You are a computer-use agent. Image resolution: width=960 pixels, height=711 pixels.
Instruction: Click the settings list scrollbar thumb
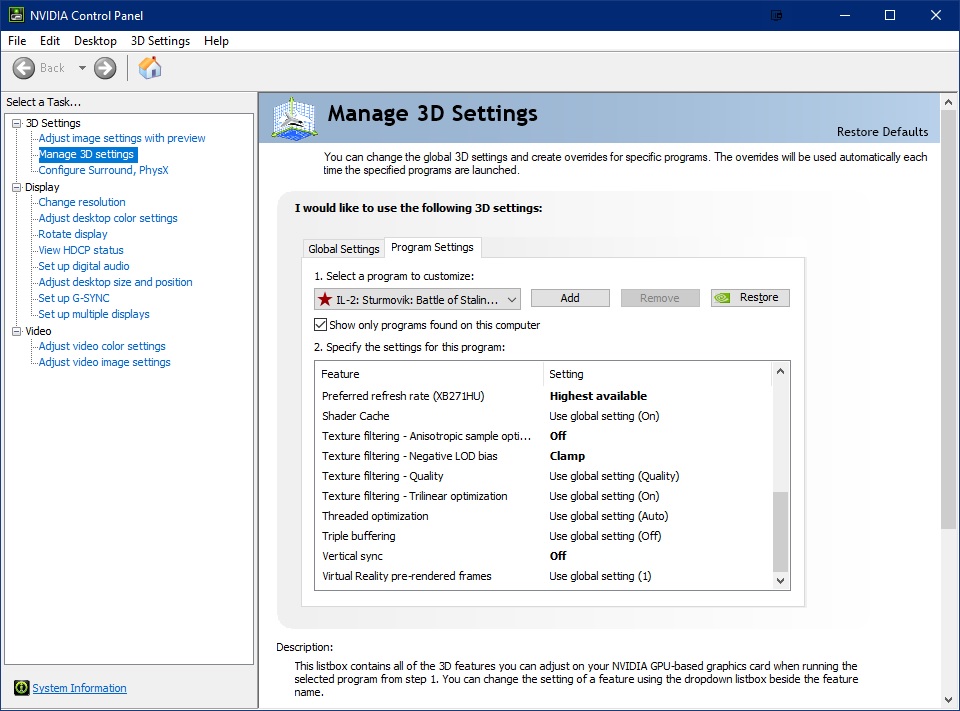click(780, 531)
